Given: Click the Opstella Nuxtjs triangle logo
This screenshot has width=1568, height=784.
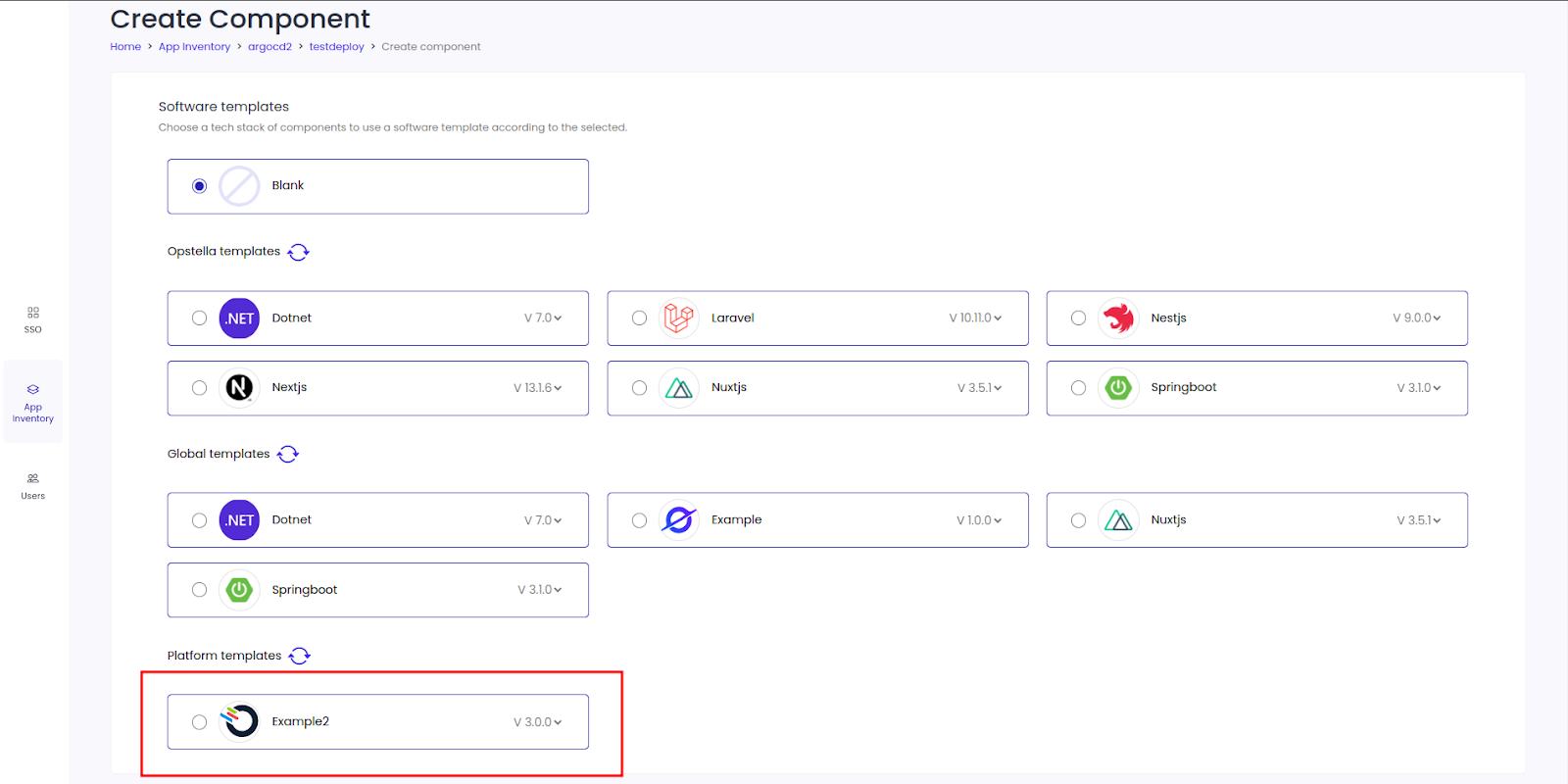Looking at the screenshot, I should coord(678,388).
